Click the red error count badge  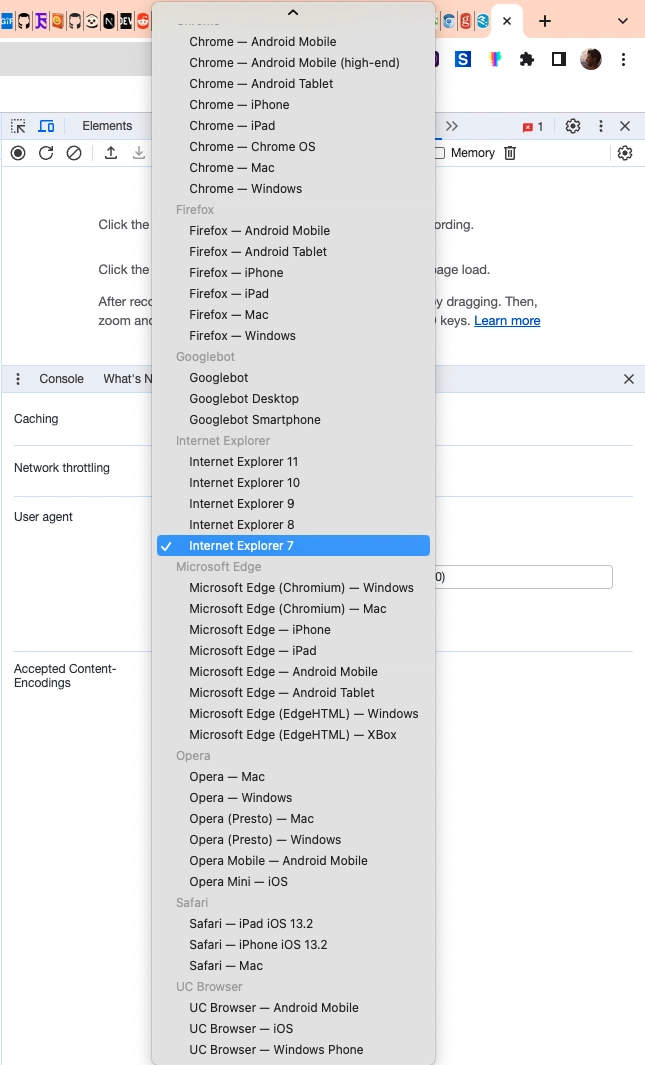click(533, 127)
